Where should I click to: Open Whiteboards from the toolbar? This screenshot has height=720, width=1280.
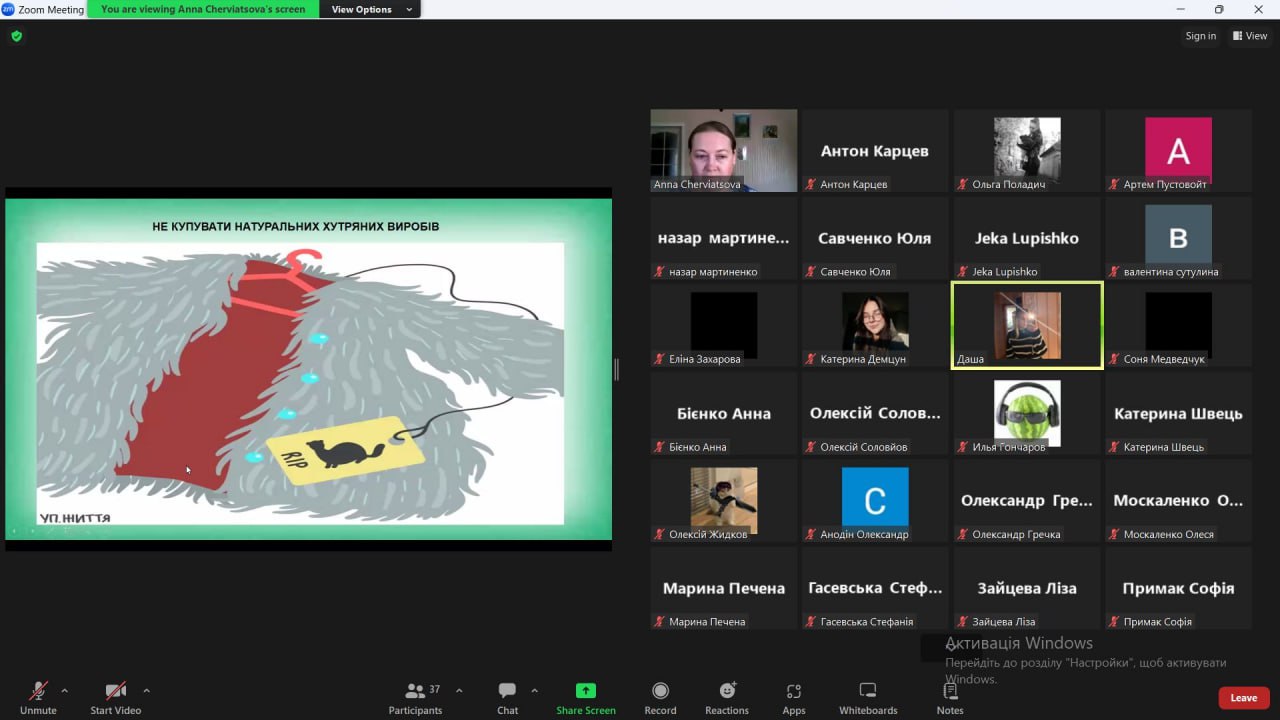click(868, 691)
